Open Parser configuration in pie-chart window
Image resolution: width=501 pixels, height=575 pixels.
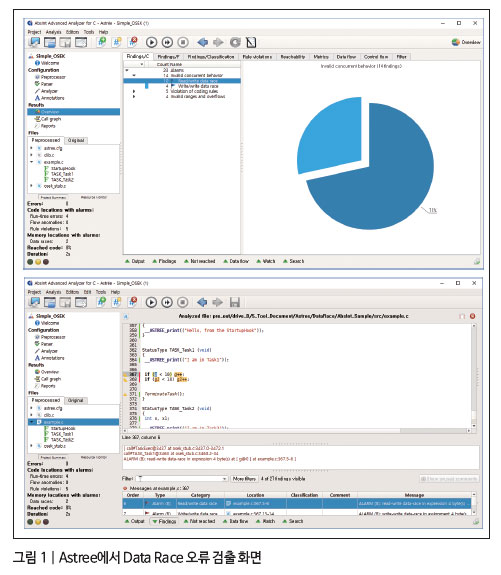[x=44, y=84]
